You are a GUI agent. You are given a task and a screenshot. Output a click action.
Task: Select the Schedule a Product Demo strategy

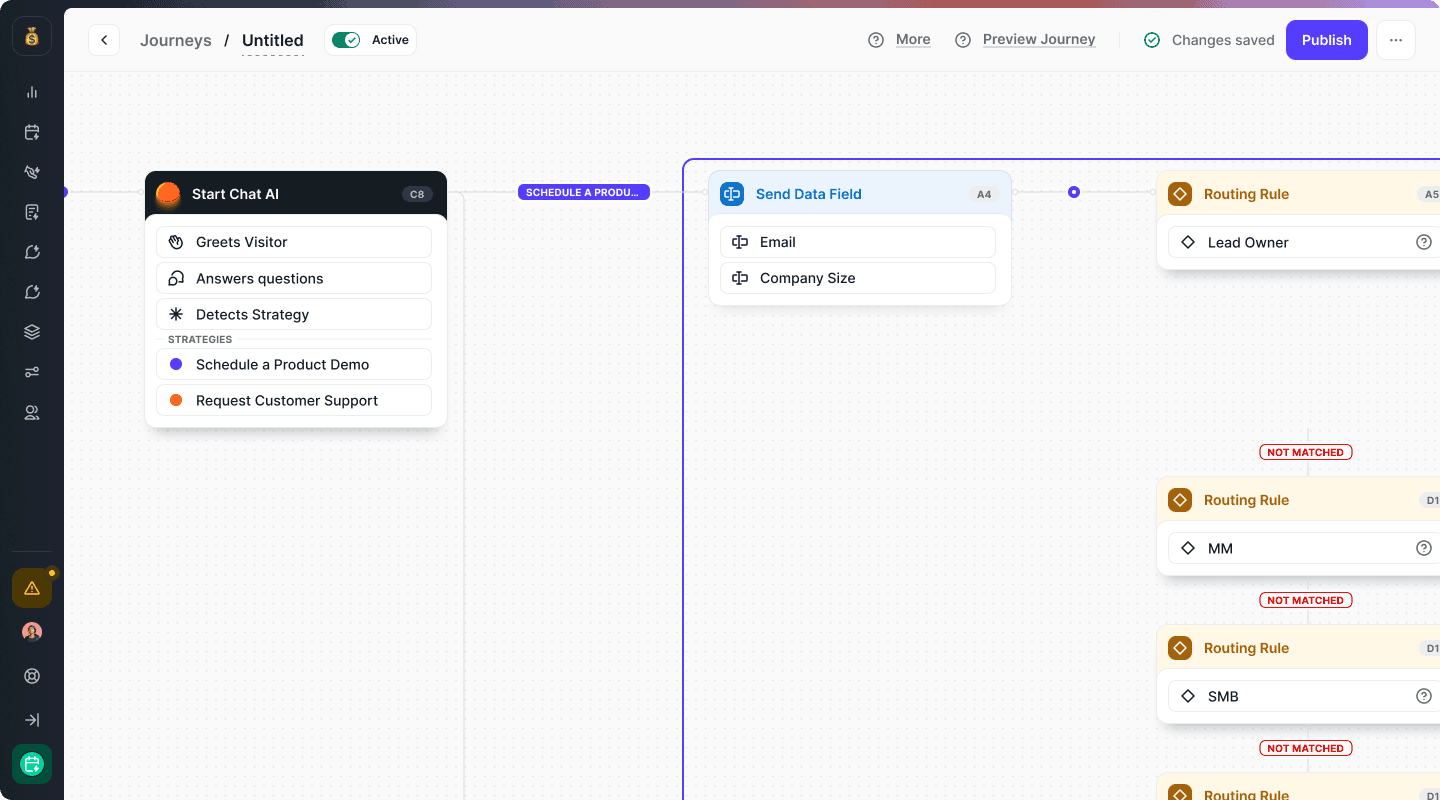(x=293, y=364)
